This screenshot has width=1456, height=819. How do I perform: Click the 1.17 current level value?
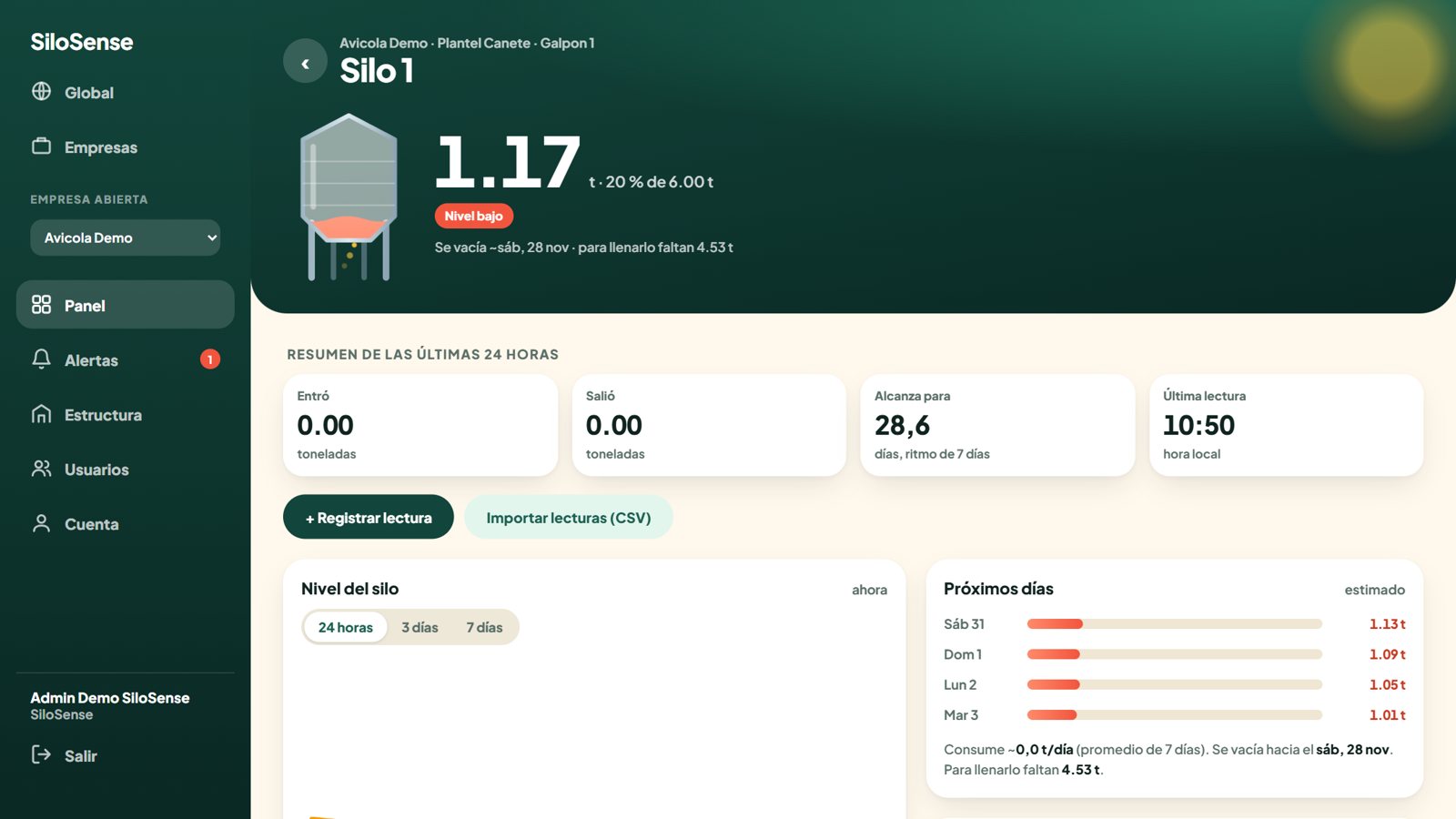coord(507,162)
